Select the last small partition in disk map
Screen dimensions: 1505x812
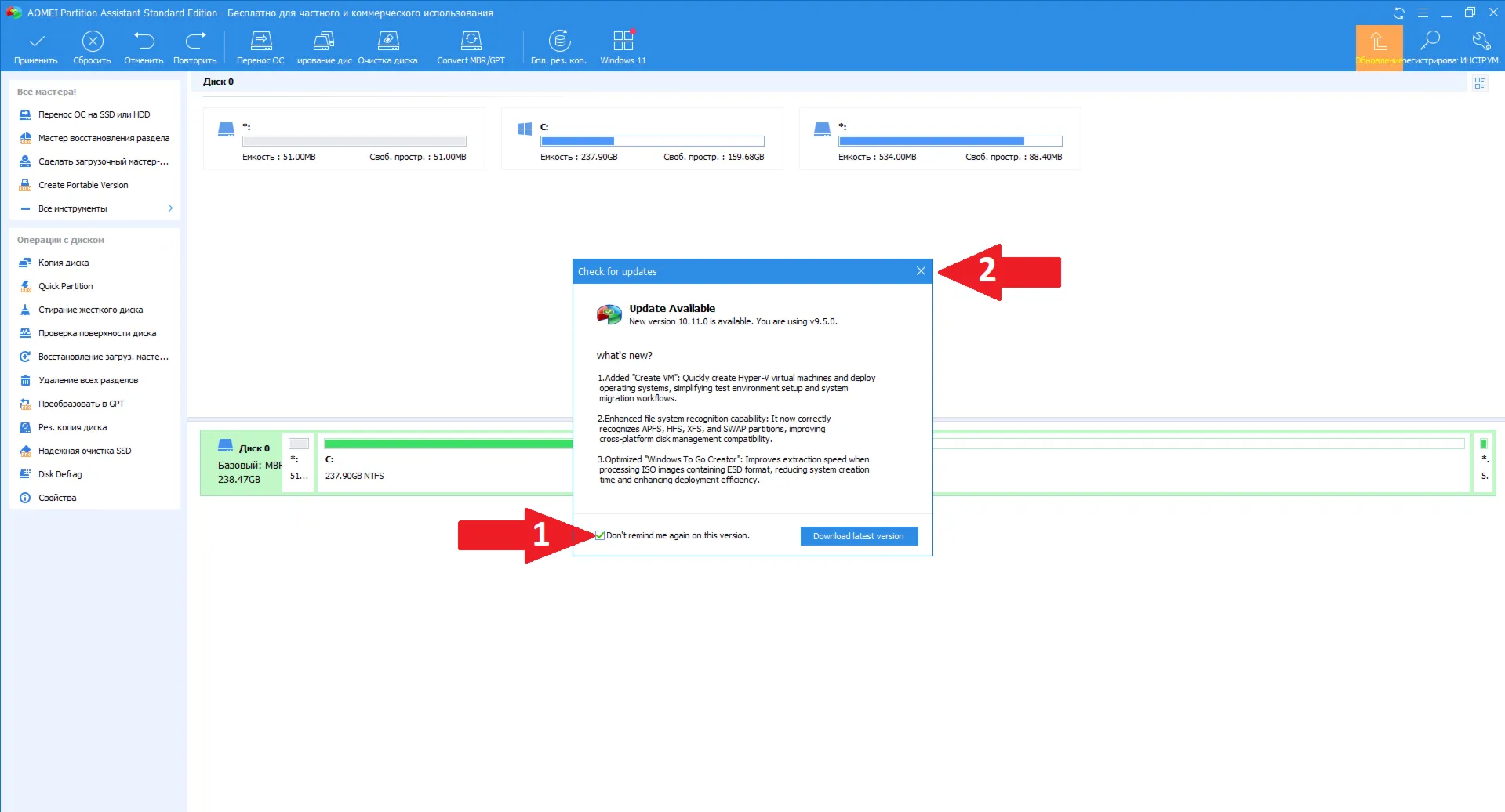[1484, 463]
